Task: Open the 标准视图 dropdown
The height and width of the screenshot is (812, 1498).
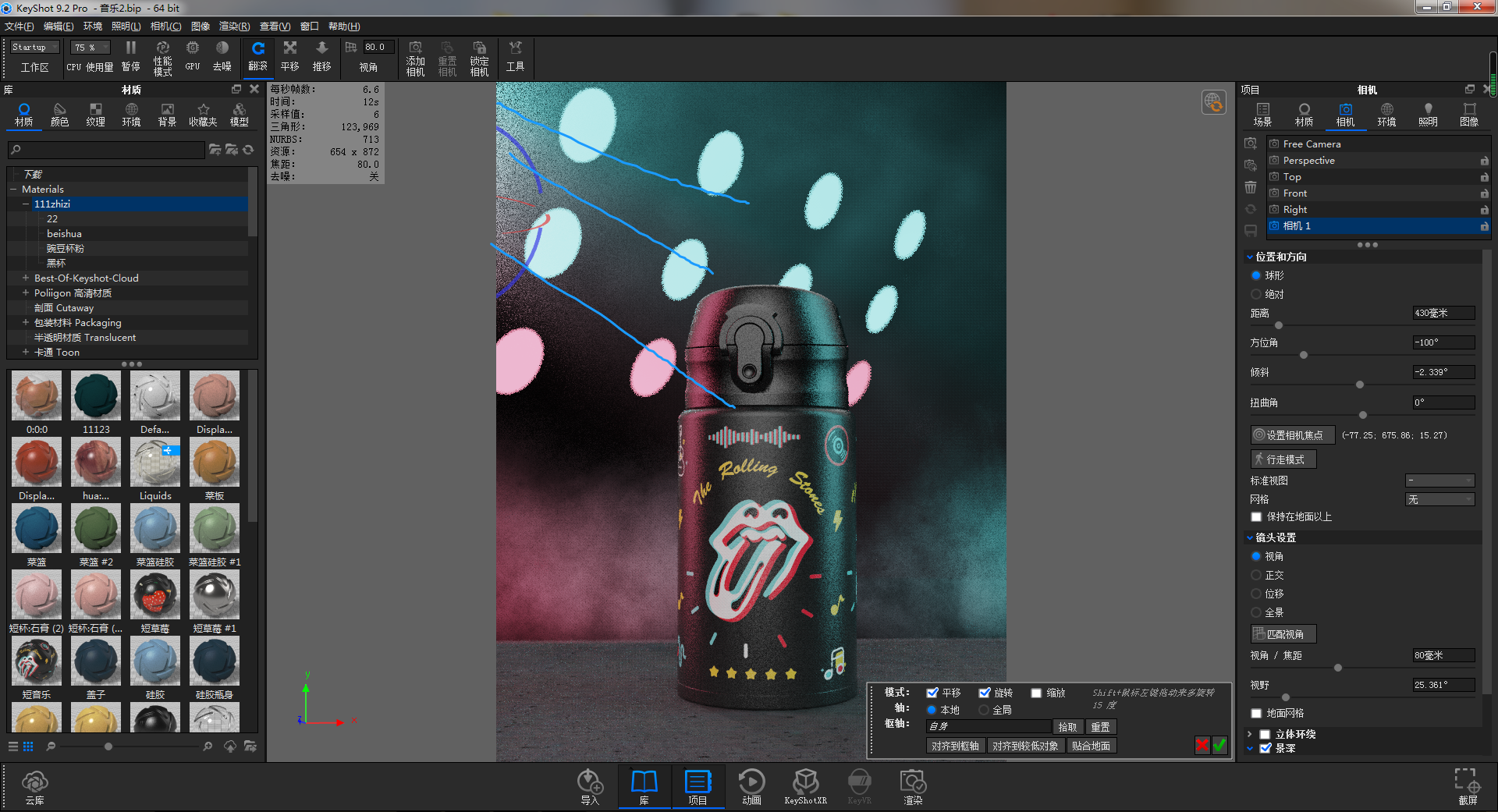Action: click(x=1439, y=480)
